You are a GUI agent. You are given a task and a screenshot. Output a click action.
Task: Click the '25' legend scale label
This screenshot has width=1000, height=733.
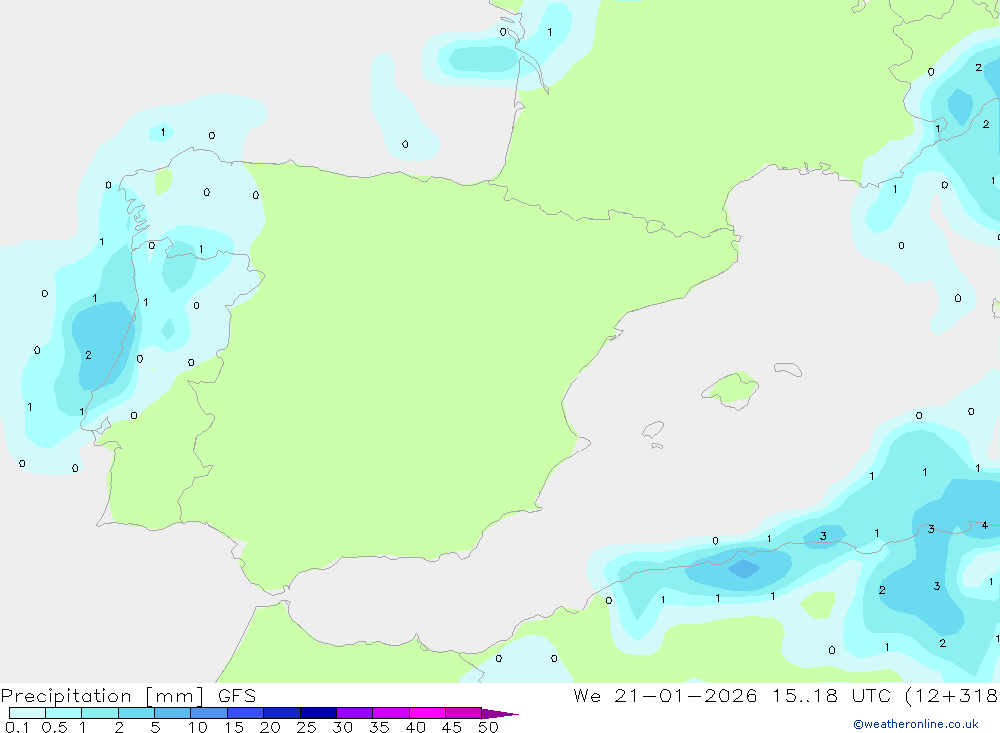[306, 727]
